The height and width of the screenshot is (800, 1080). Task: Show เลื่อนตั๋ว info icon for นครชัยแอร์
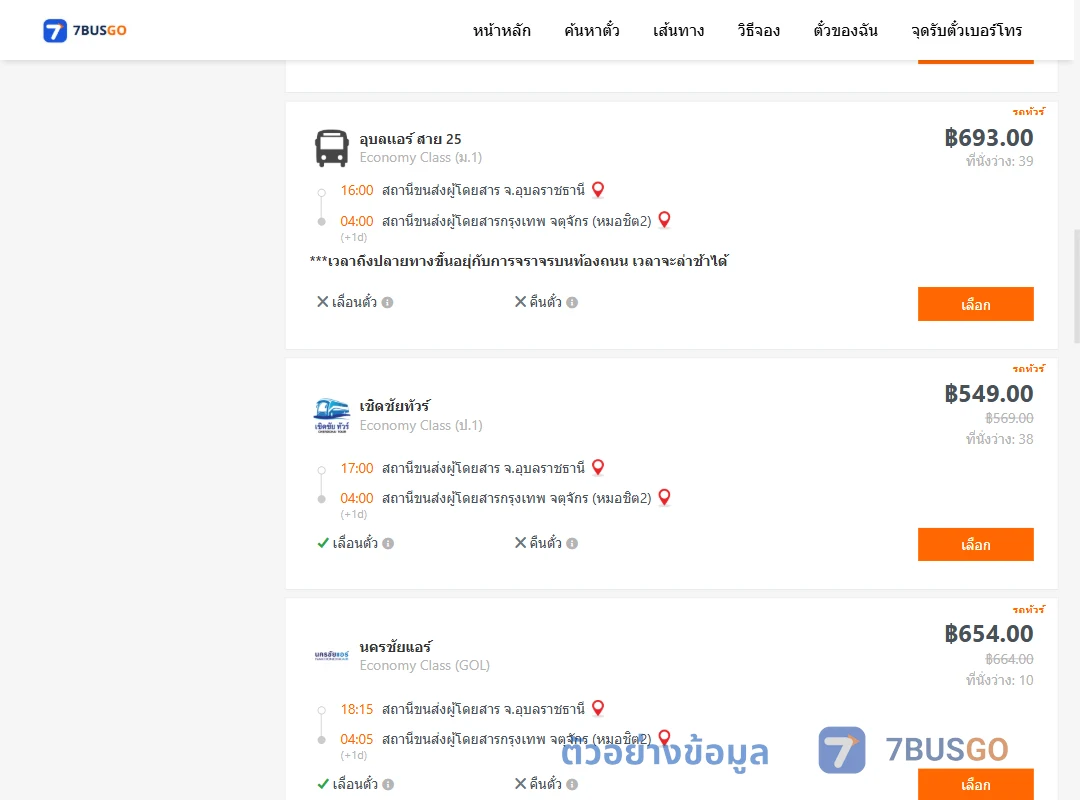388,784
